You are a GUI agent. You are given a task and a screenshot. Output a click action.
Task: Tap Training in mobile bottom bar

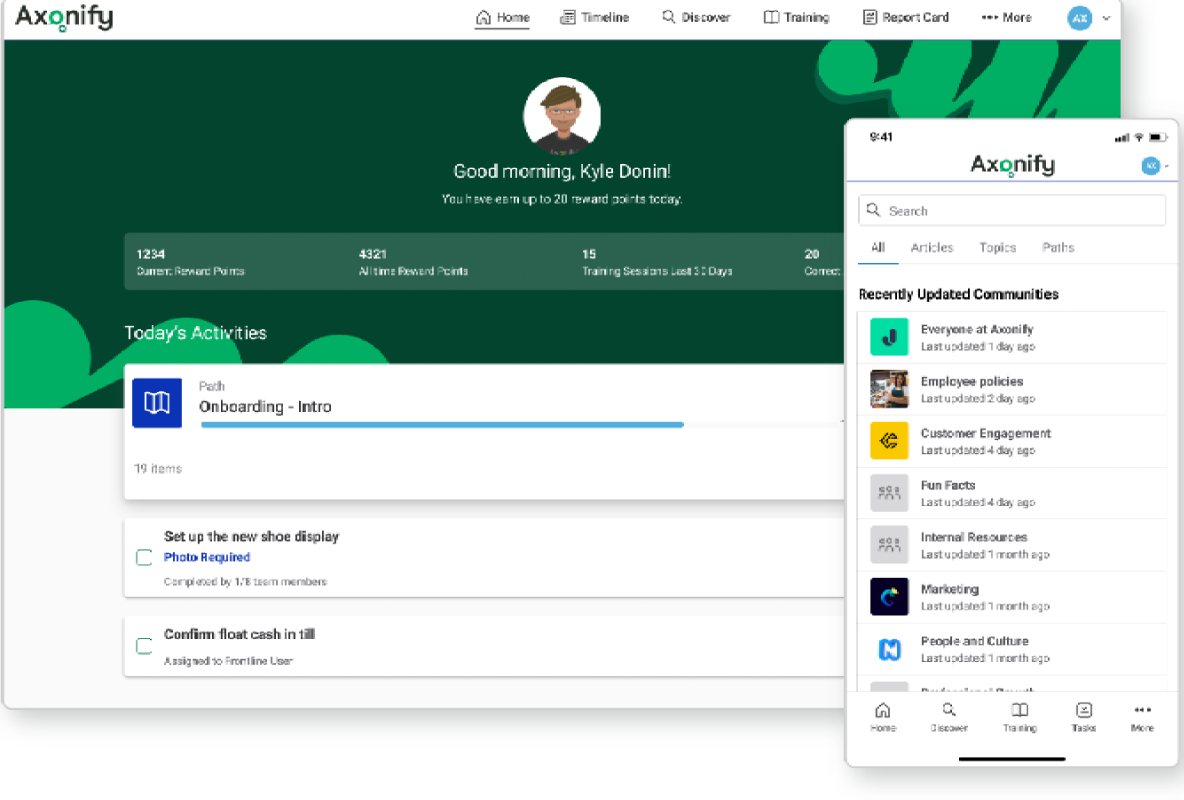pyautogui.click(x=1019, y=717)
